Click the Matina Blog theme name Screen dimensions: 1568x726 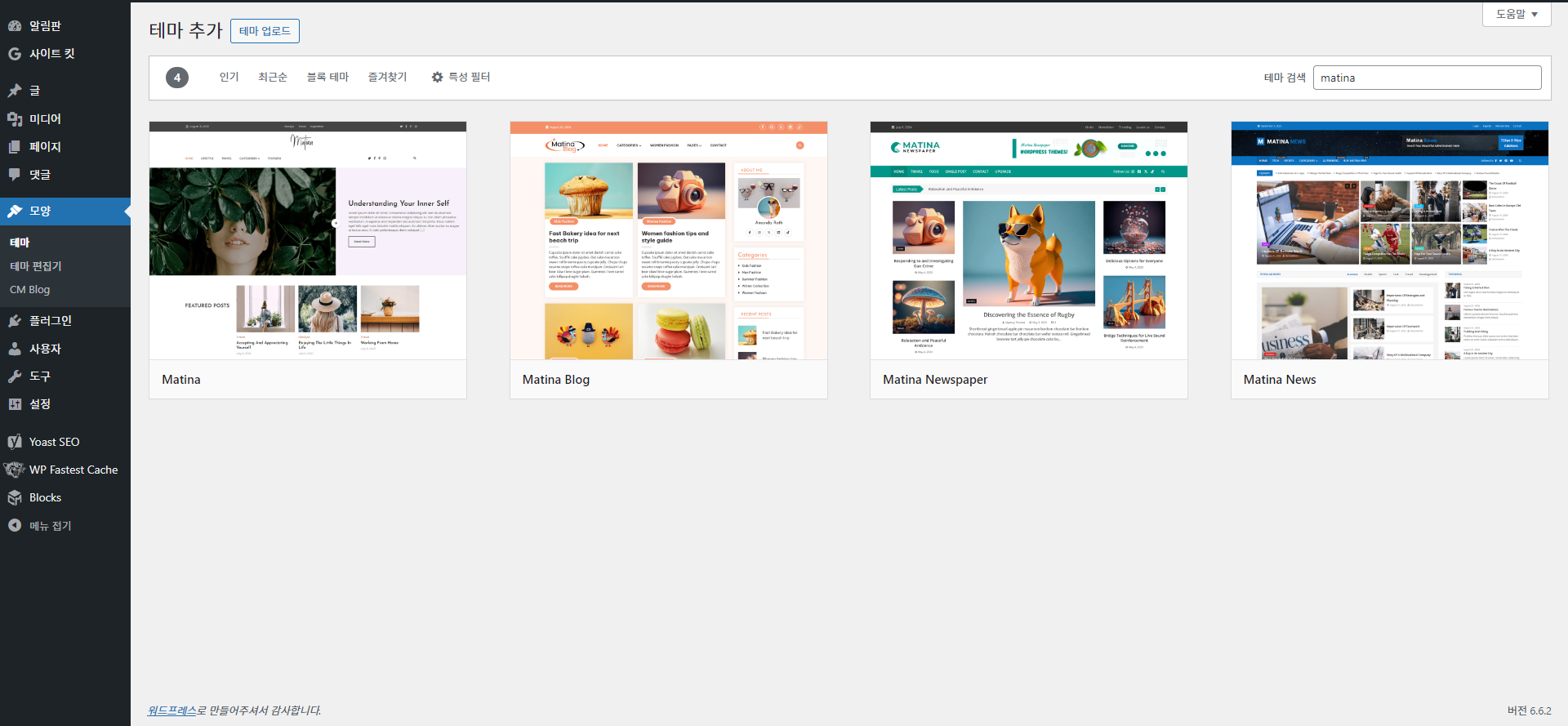click(x=556, y=380)
